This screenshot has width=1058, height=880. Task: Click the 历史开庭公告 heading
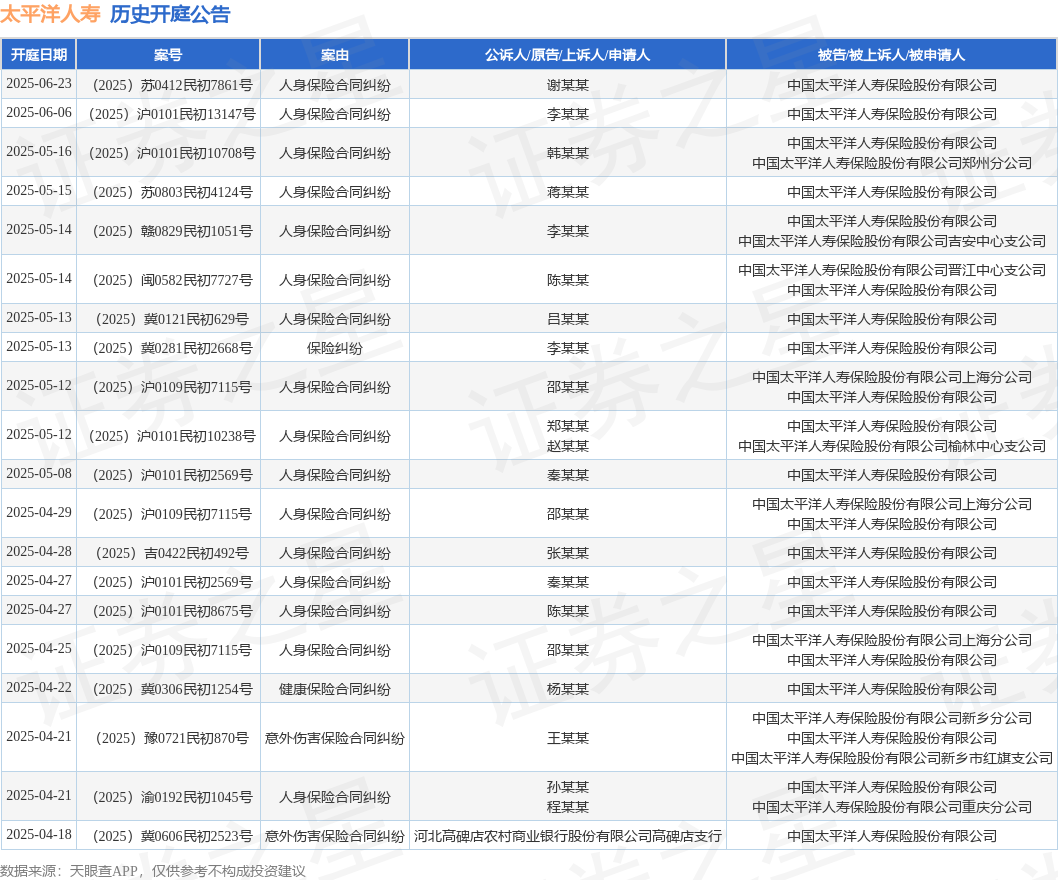point(170,13)
